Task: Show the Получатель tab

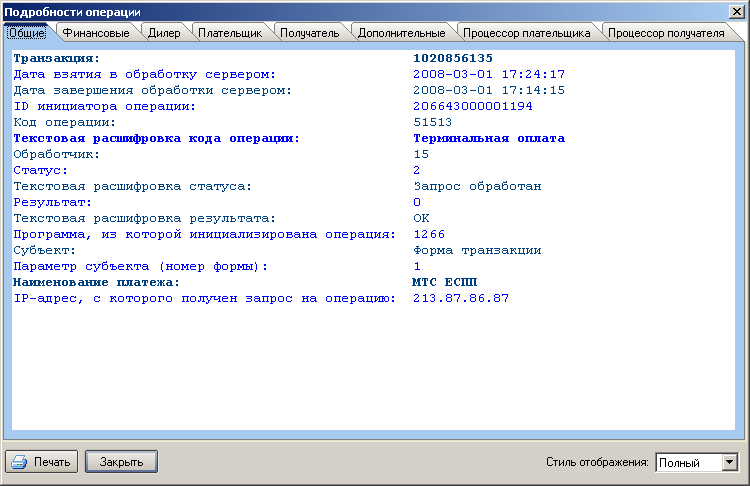Action: click(308, 33)
